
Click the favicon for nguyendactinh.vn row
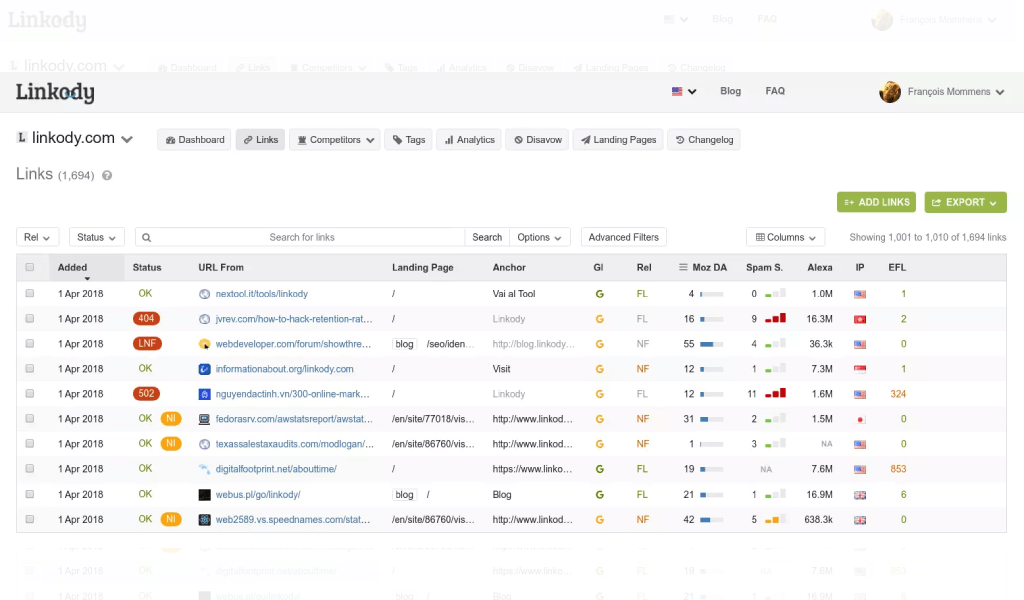tap(204, 394)
